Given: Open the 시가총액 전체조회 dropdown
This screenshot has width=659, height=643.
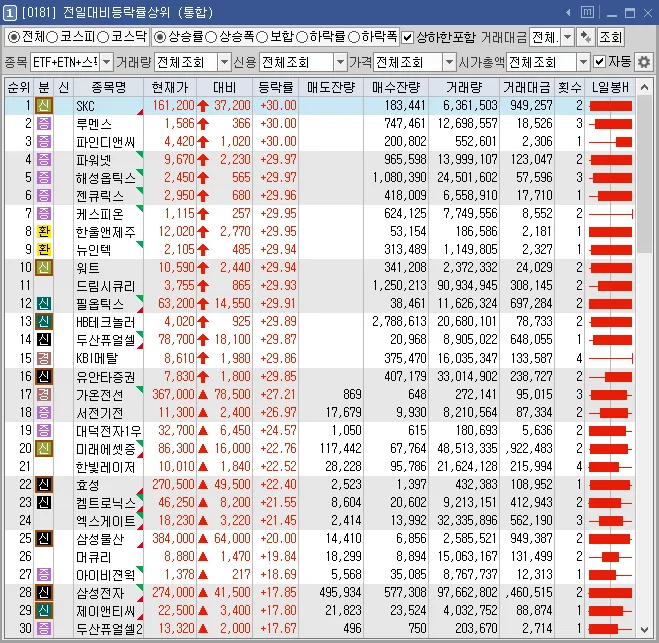Looking at the screenshot, I should point(583,63).
